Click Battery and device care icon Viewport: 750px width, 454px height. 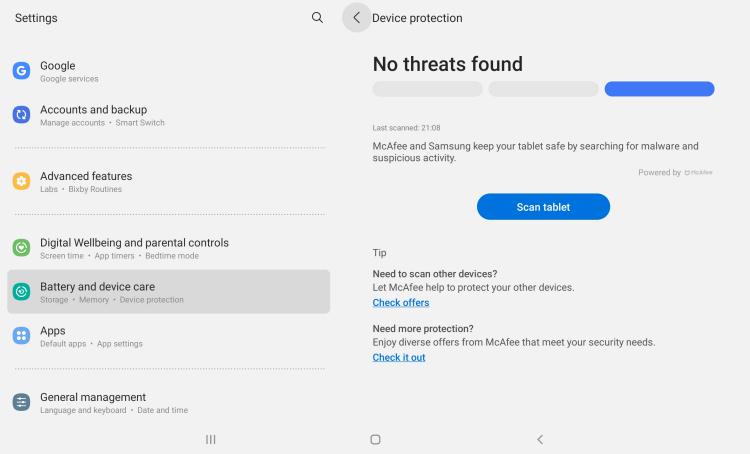pos(21,291)
